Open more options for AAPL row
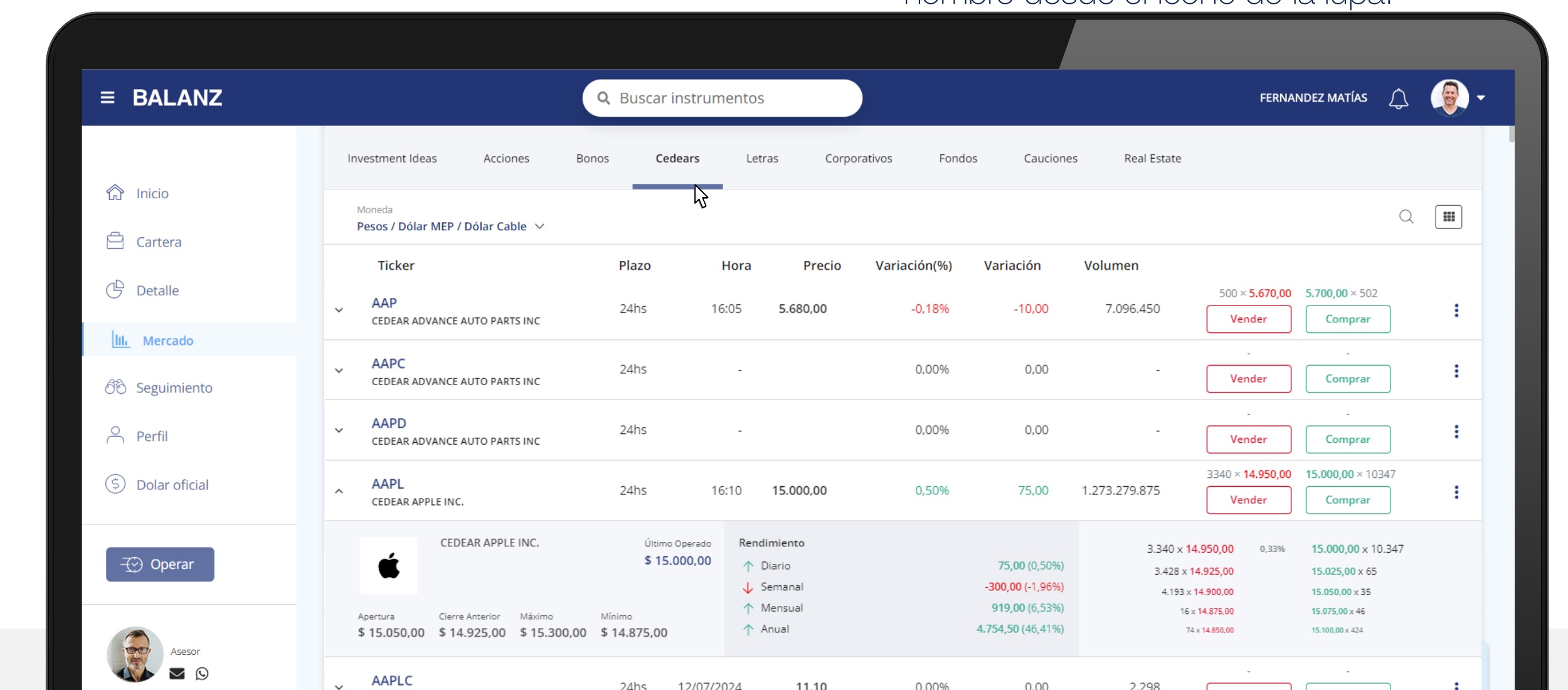Screen dimensions: 1568x690 [x=1456, y=492]
